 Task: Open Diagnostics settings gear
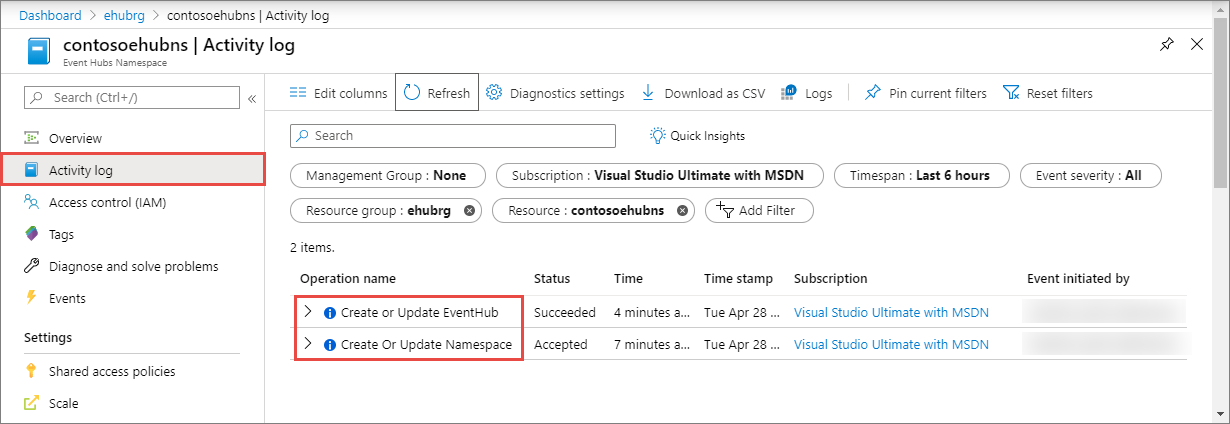point(494,93)
